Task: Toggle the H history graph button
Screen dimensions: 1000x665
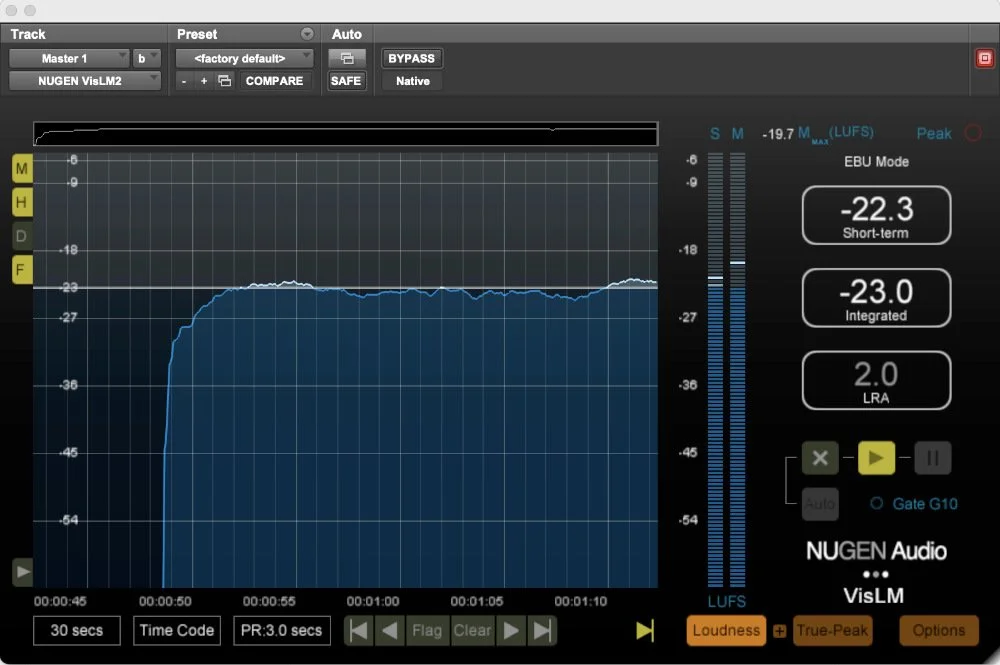Action: point(22,203)
